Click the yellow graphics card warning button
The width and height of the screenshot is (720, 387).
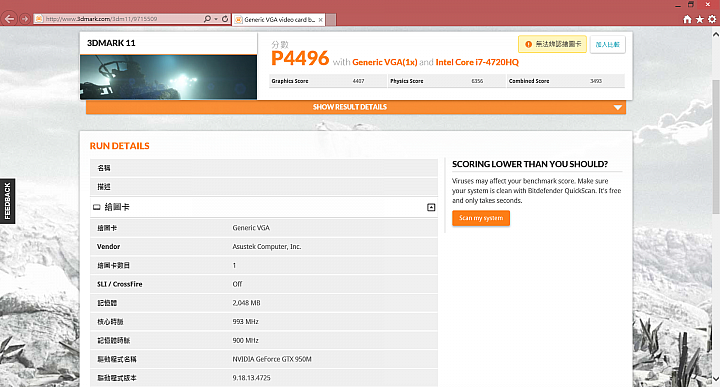click(552, 44)
